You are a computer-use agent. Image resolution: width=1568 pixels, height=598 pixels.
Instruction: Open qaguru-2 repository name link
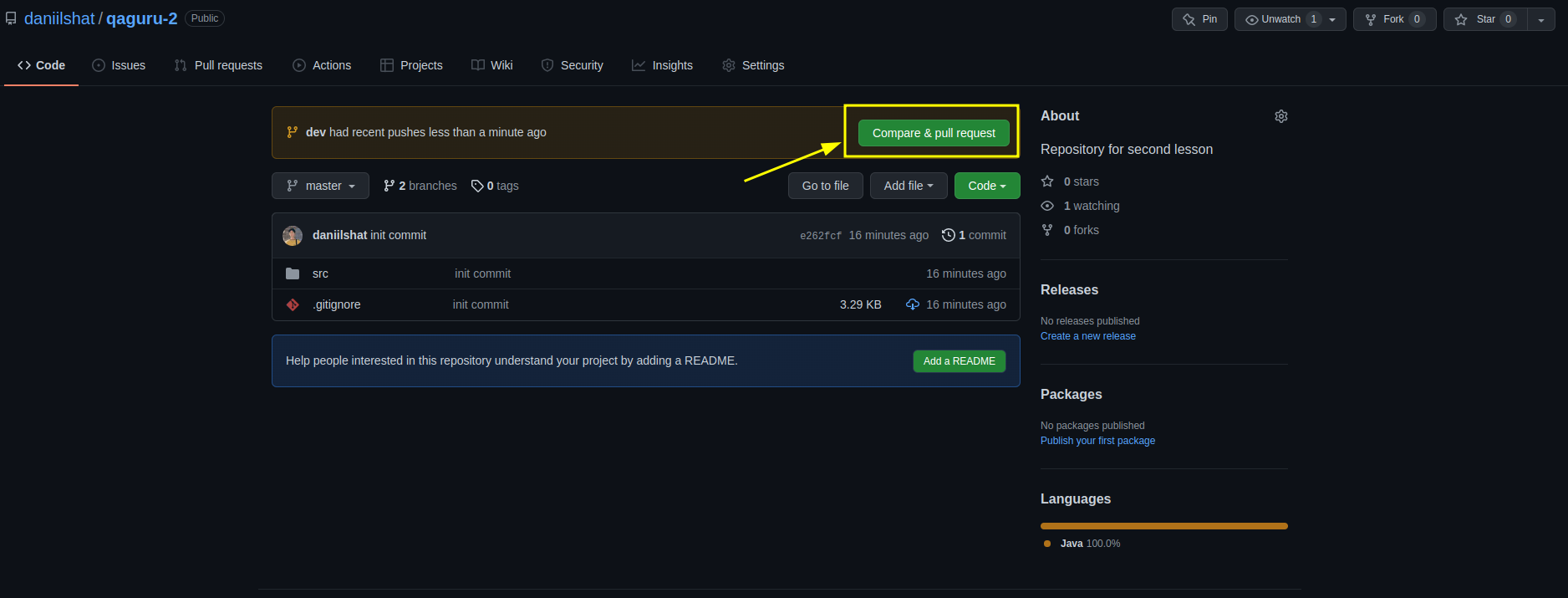(141, 18)
